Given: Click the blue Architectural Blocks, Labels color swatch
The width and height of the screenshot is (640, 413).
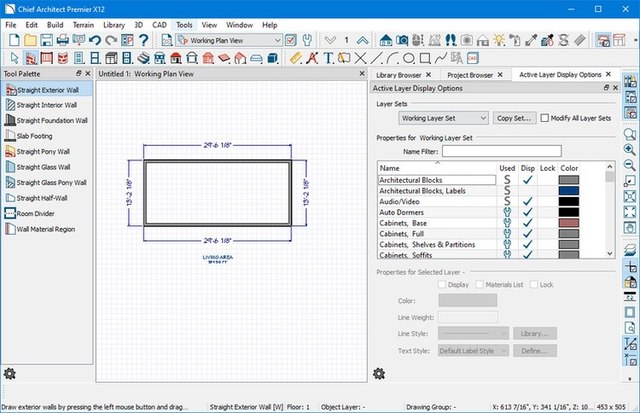Looking at the screenshot, I should pyautogui.click(x=569, y=190).
